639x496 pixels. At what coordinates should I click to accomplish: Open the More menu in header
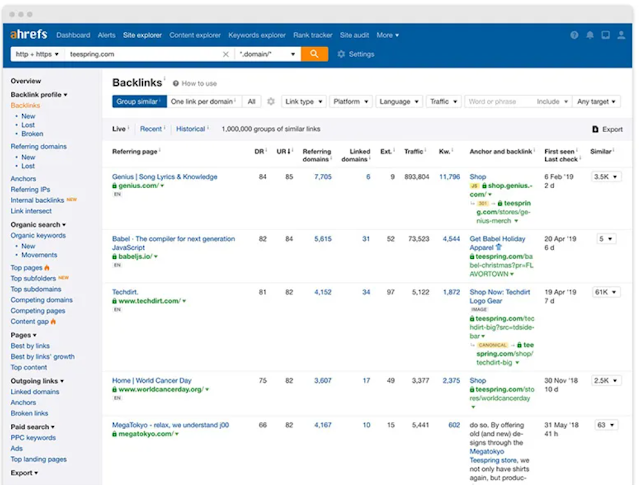tap(388, 35)
